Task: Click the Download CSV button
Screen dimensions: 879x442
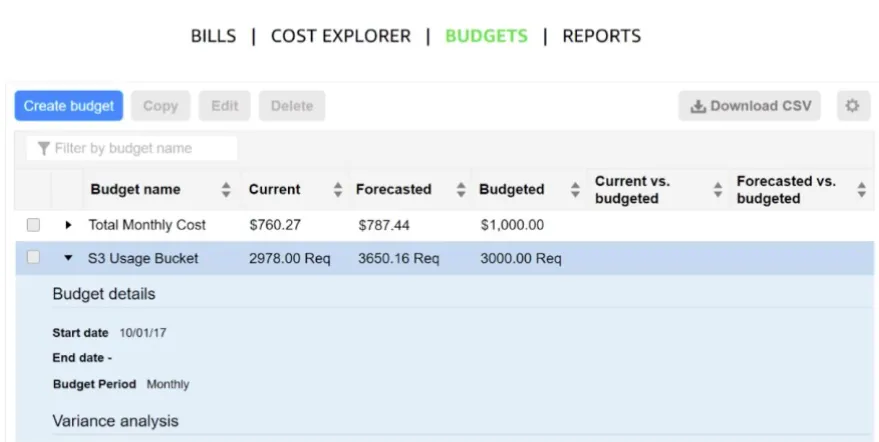Action: point(750,105)
